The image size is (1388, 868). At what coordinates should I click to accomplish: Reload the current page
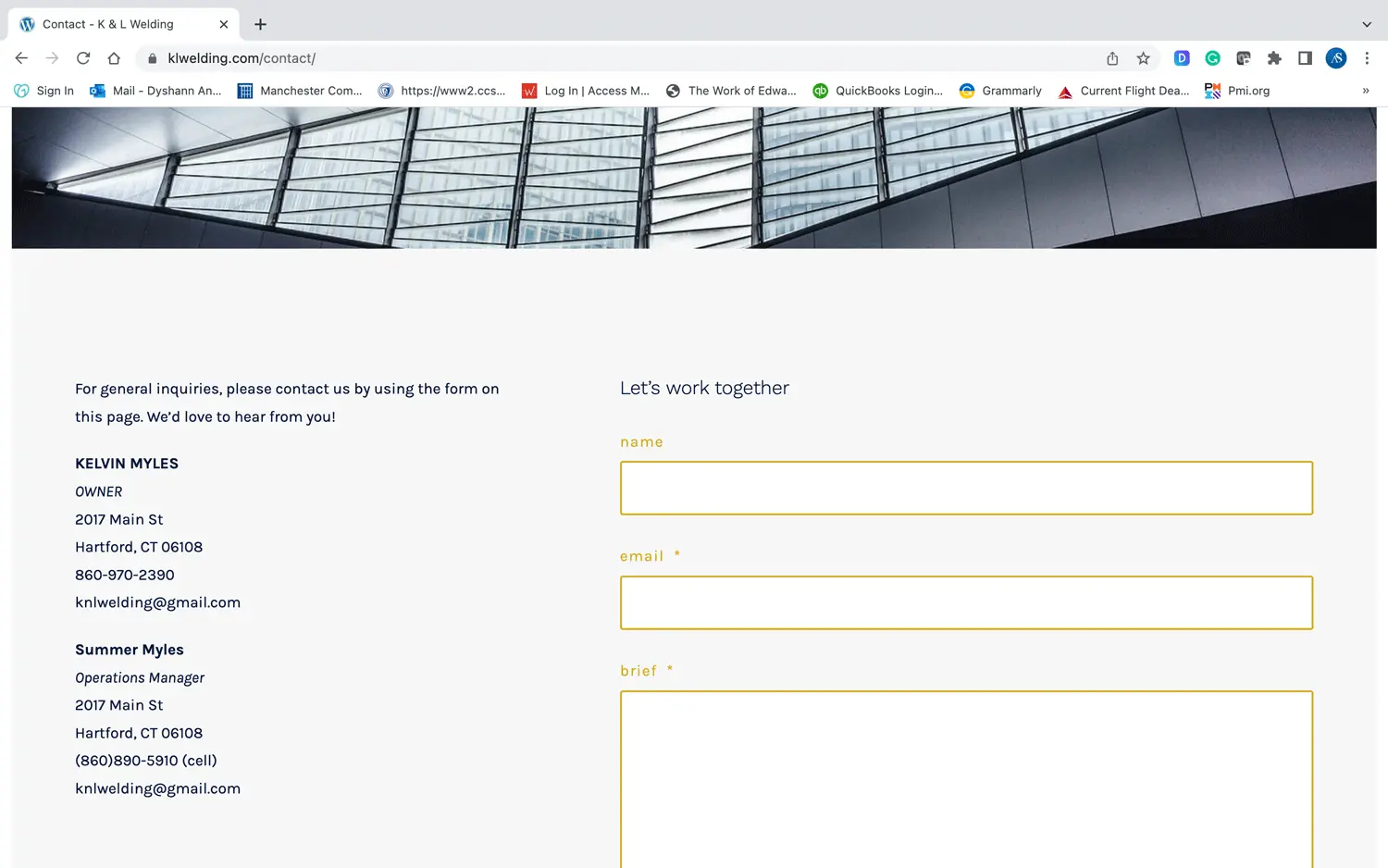tap(83, 58)
